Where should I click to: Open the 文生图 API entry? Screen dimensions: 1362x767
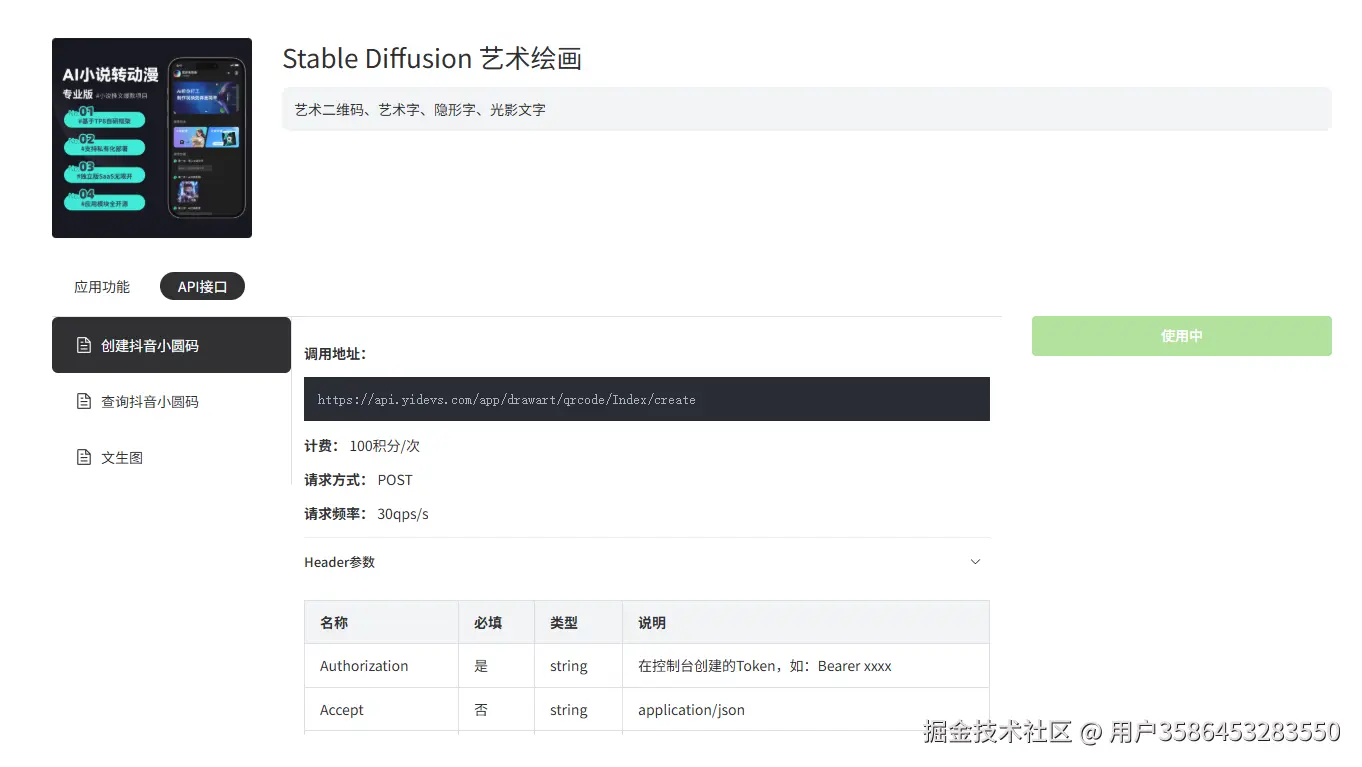pos(171,457)
